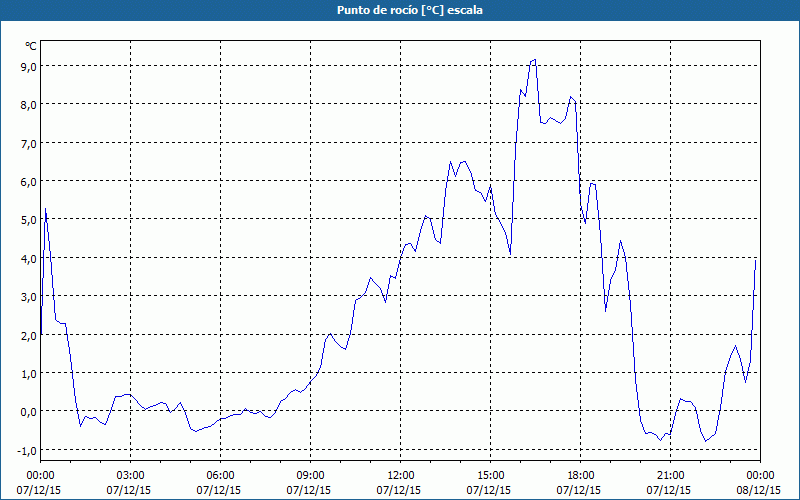Click the 4,0 y-axis label

pyautogui.click(x=28, y=258)
